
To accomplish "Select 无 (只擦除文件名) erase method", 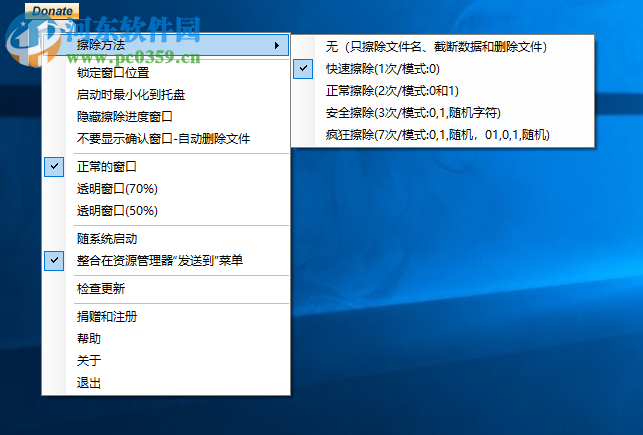I will coord(442,47).
